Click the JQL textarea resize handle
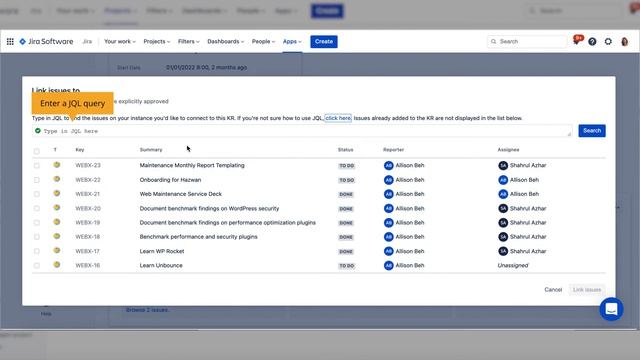 569,134
